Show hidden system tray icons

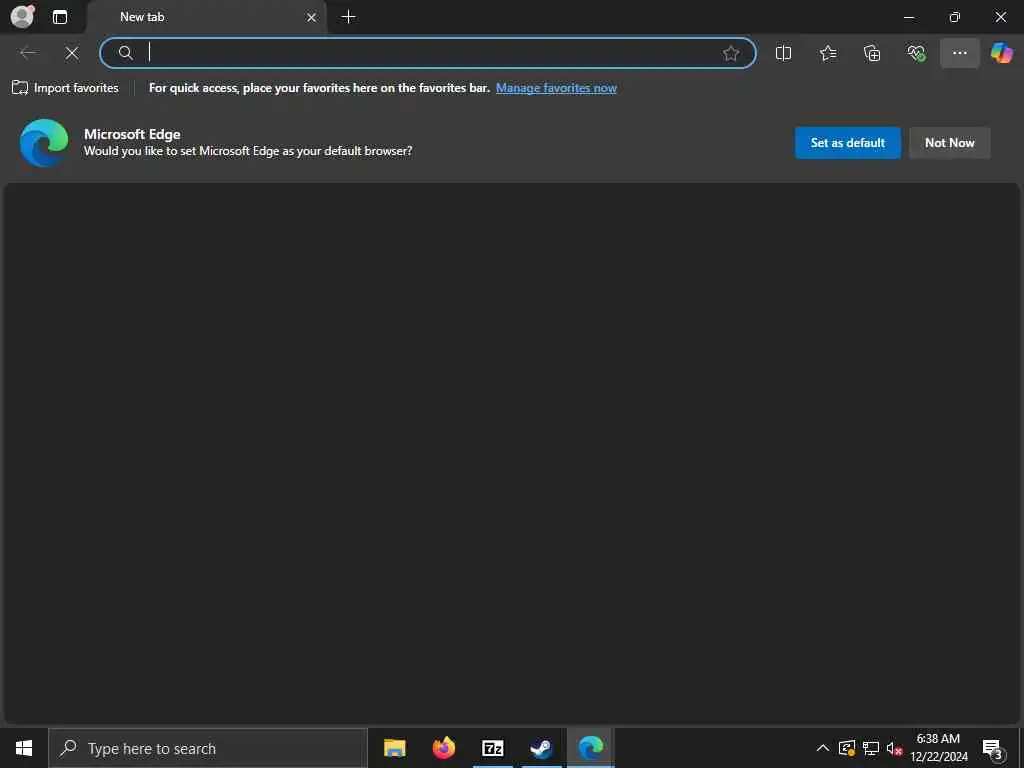tap(823, 748)
